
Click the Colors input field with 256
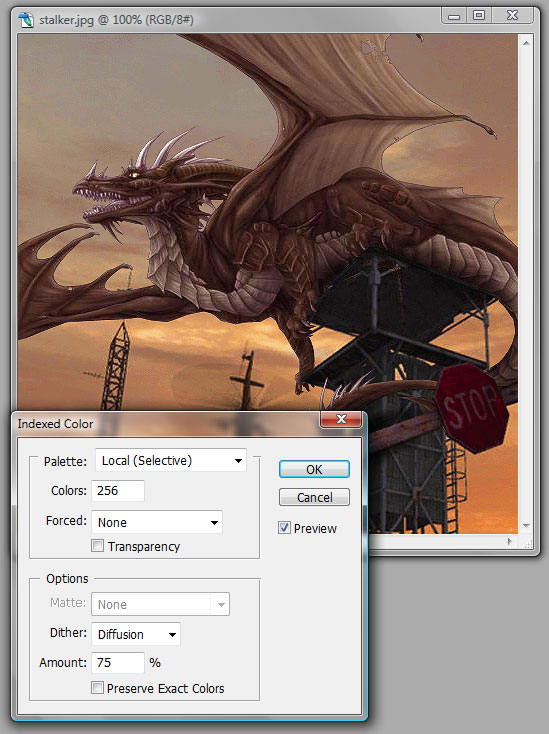click(x=118, y=491)
